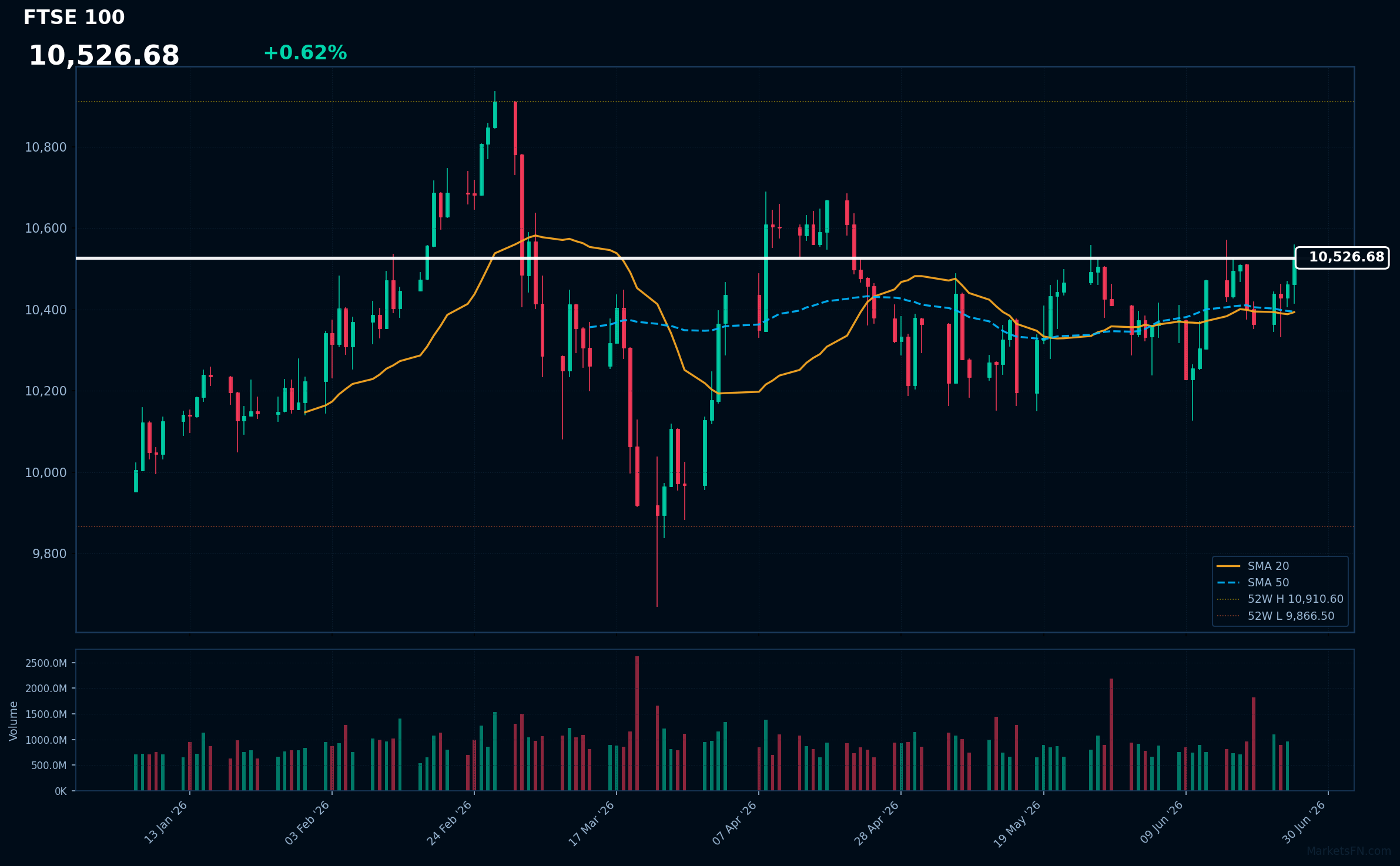This screenshot has width=1400, height=866.
Task: Click the 9,800 price axis label
Action: [x=49, y=554]
